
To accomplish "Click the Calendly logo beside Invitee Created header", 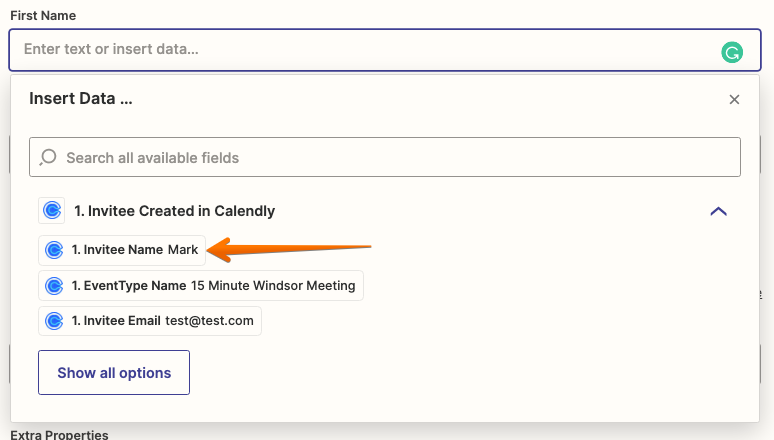I will (52, 211).
